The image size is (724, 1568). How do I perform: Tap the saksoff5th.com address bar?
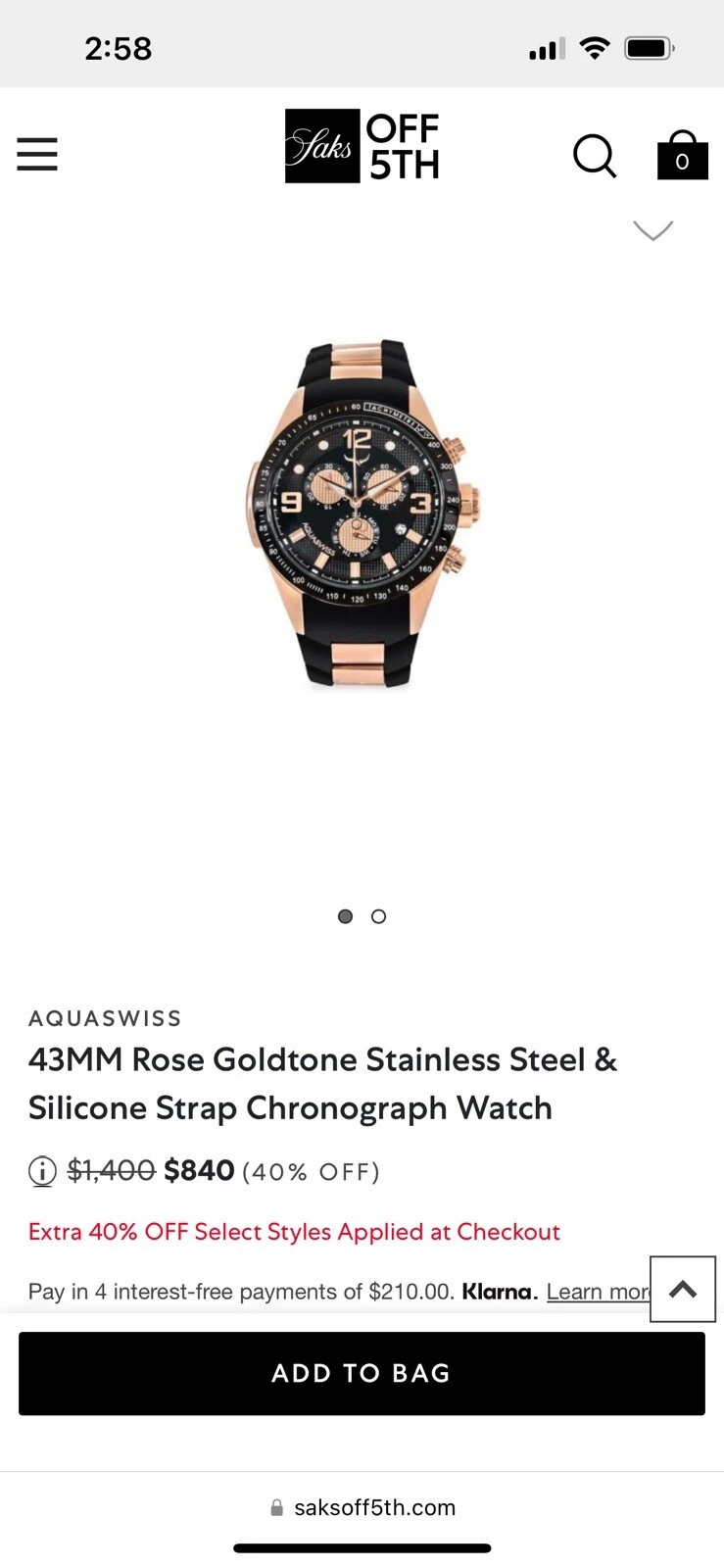coord(362,1507)
